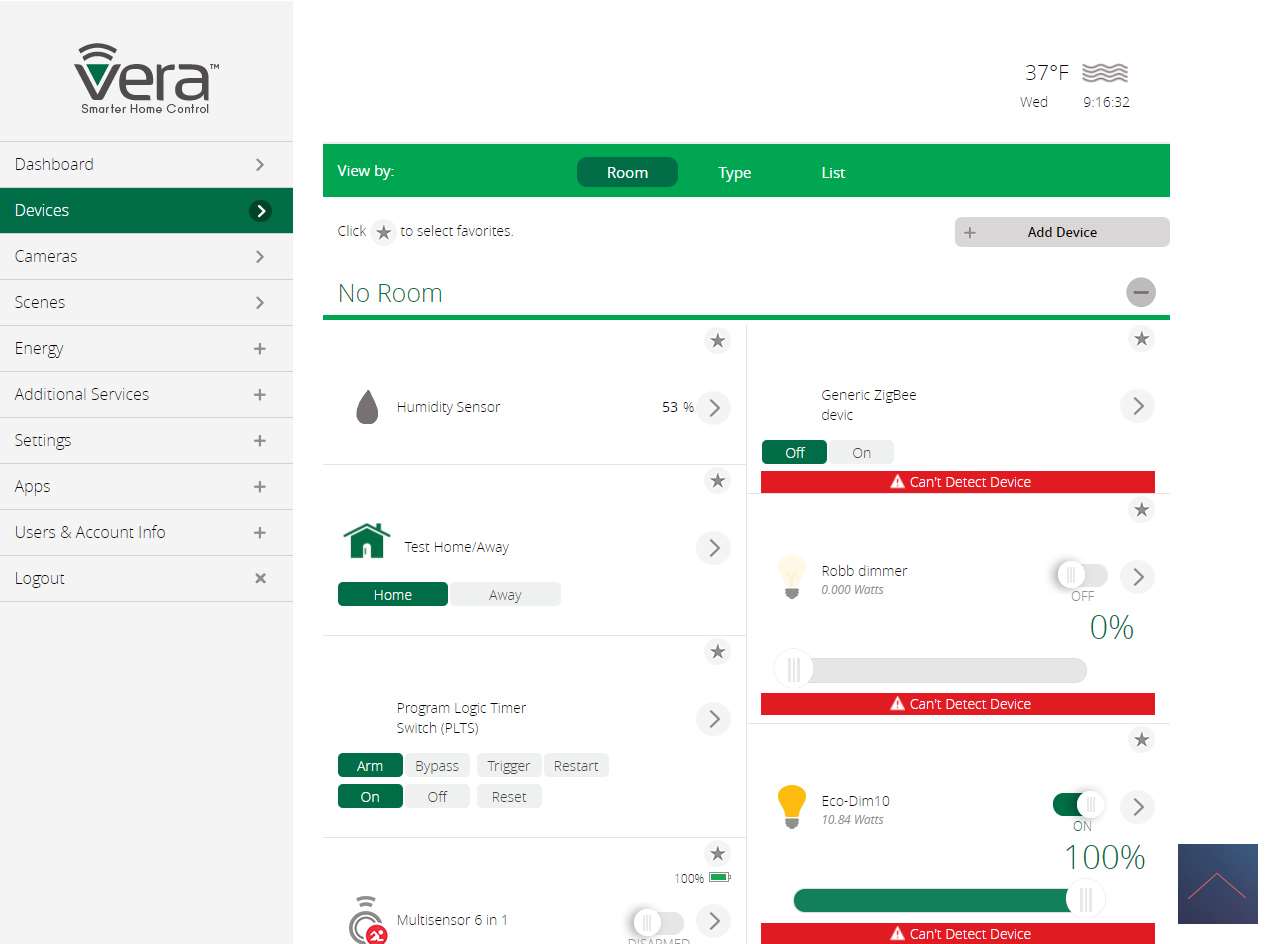Open Cameras from the sidebar
Image resolution: width=1278 pixels, height=944 pixels.
pyautogui.click(x=146, y=256)
